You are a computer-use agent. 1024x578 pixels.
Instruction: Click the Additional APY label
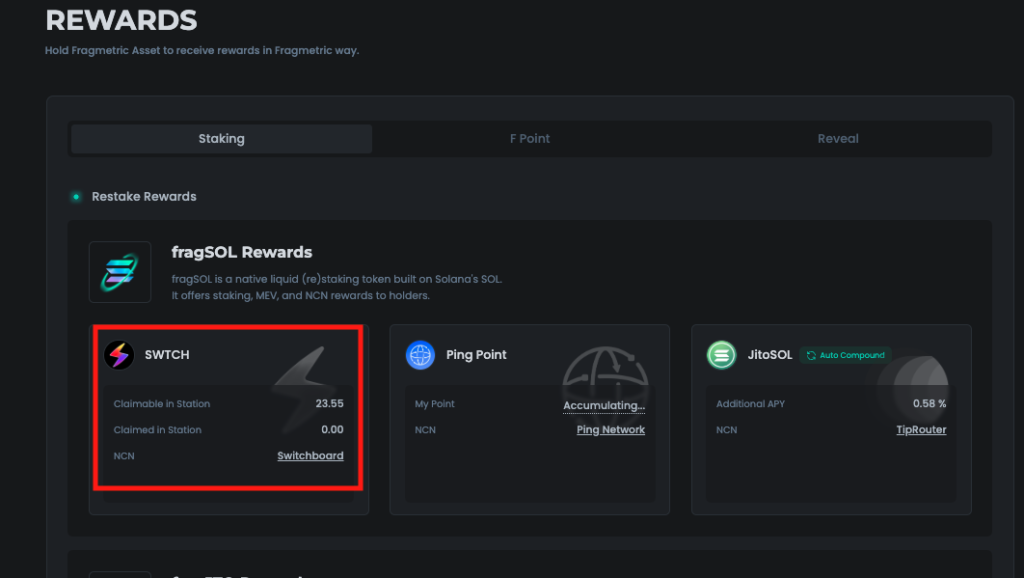tap(750, 404)
